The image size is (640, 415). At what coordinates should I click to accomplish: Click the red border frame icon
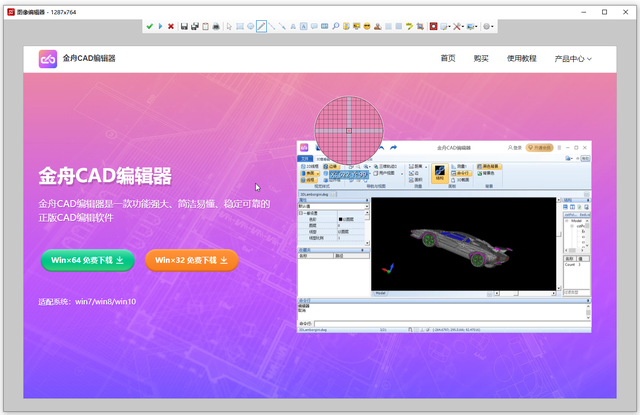tap(433, 27)
